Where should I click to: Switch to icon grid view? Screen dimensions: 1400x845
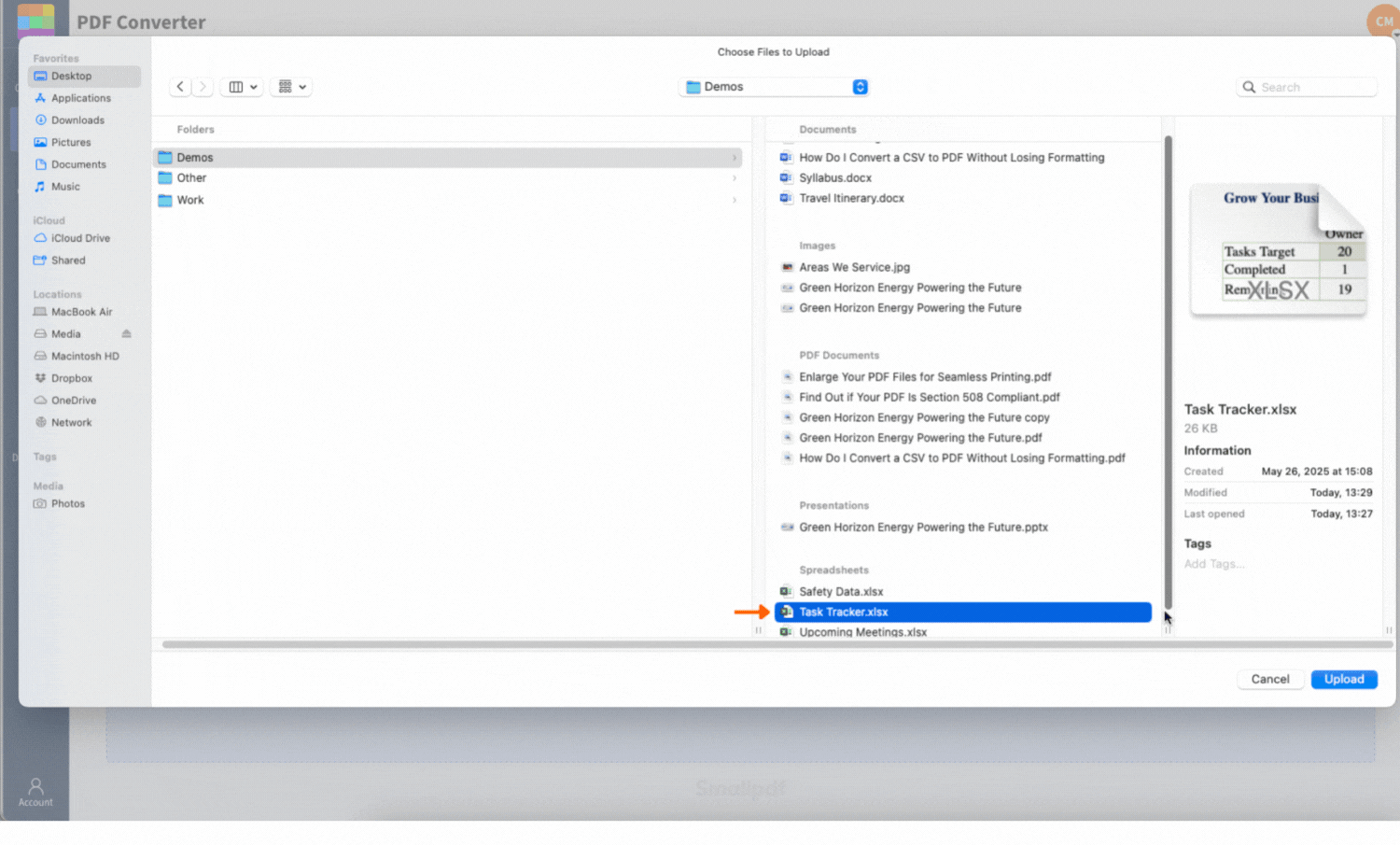[x=284, y=86]
